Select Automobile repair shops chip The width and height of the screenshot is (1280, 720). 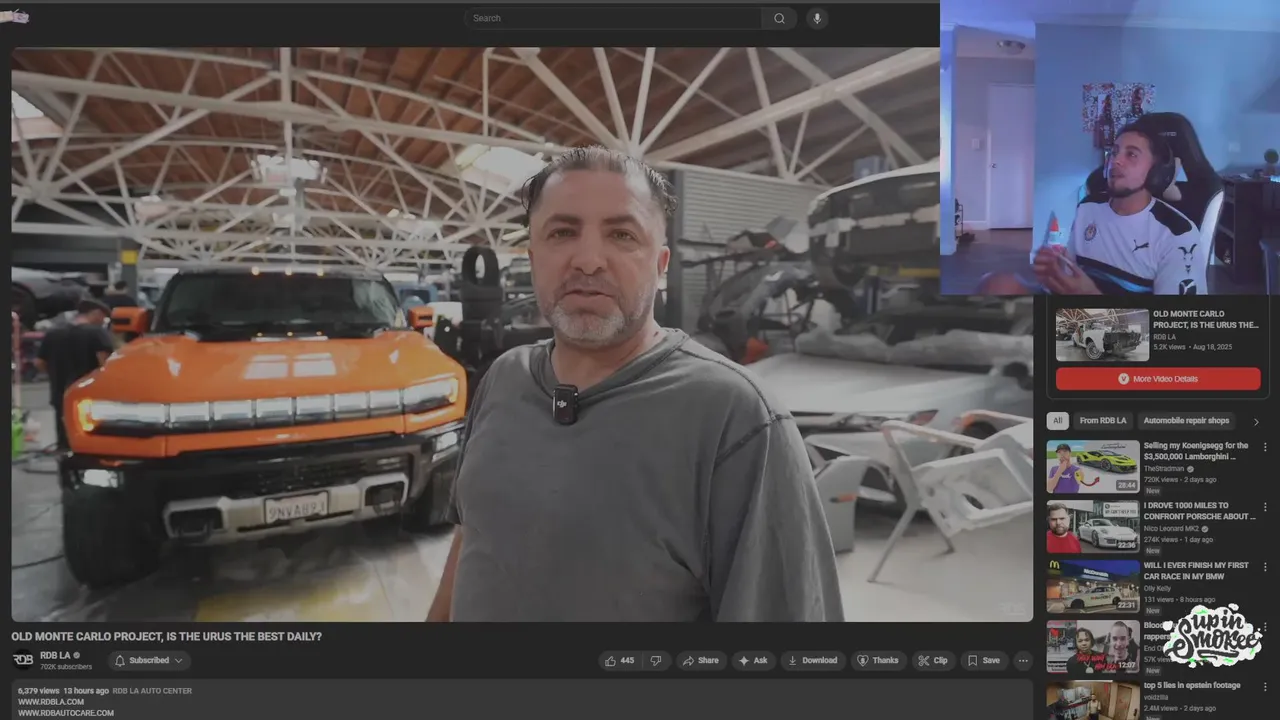coord(1186,421)
